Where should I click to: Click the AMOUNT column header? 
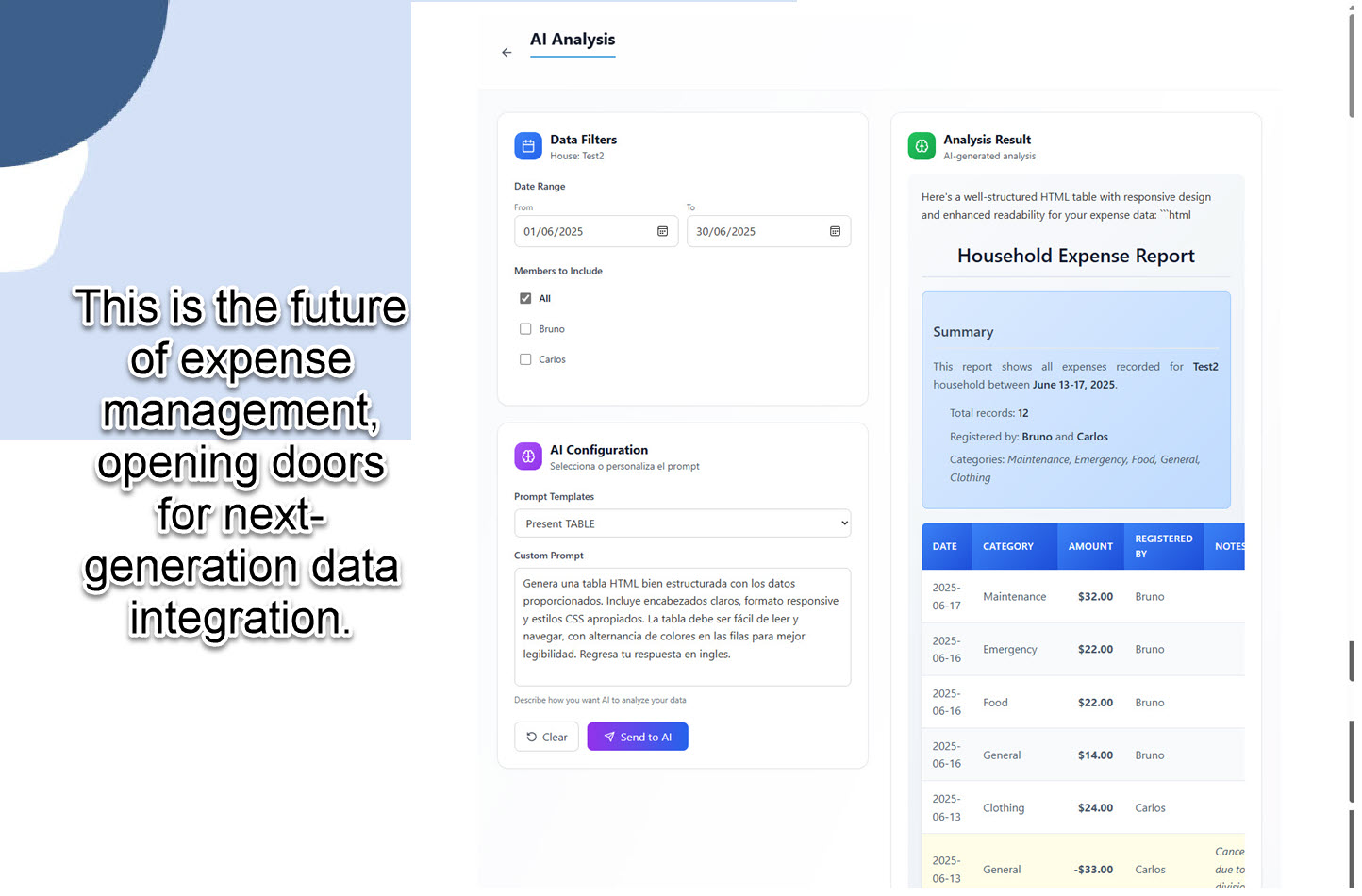(x=1090, y=546)
